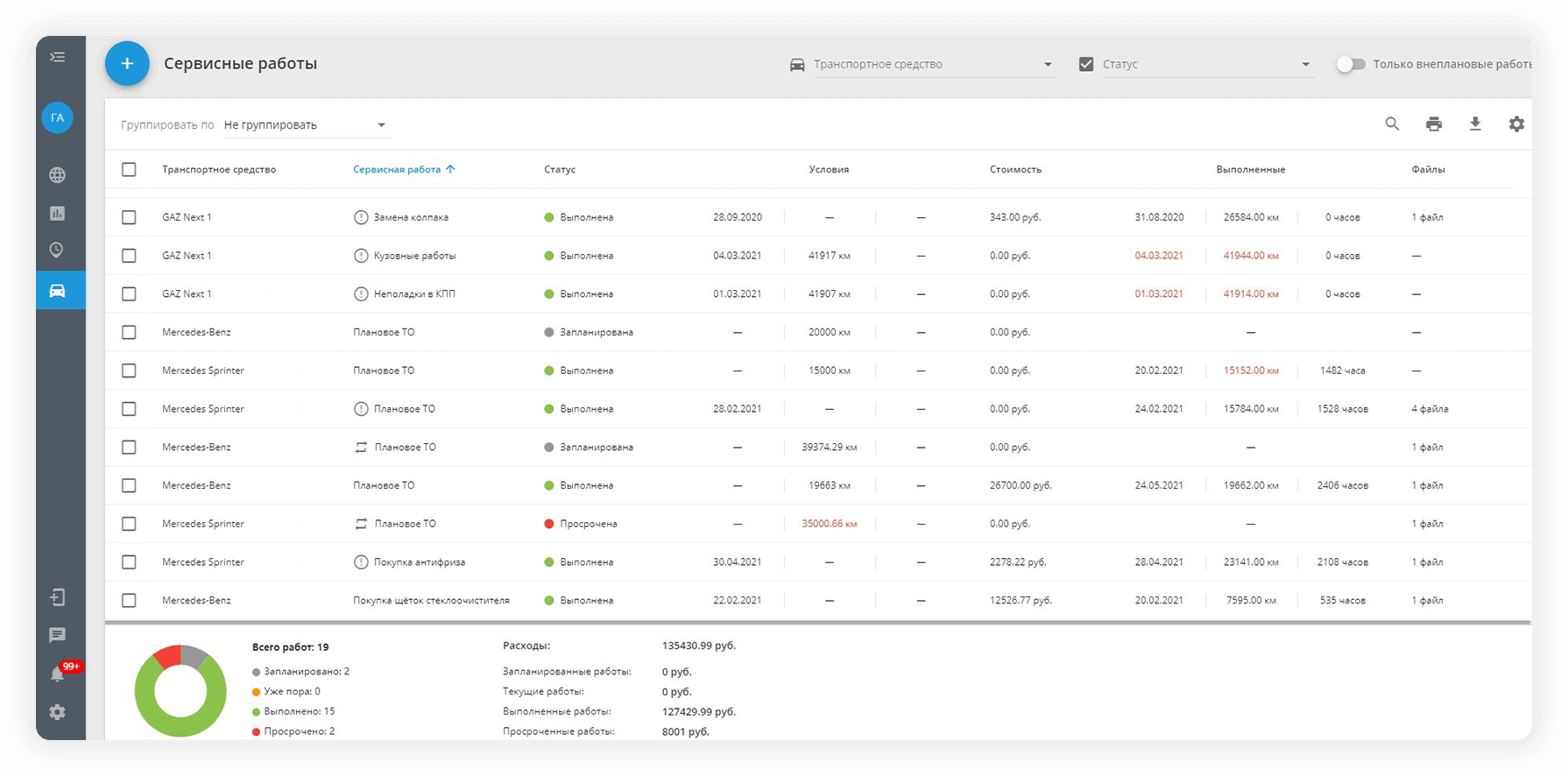Screen dimensions: 1568x776
Task: Open the chat messages icon
Action: click(58, 635)
